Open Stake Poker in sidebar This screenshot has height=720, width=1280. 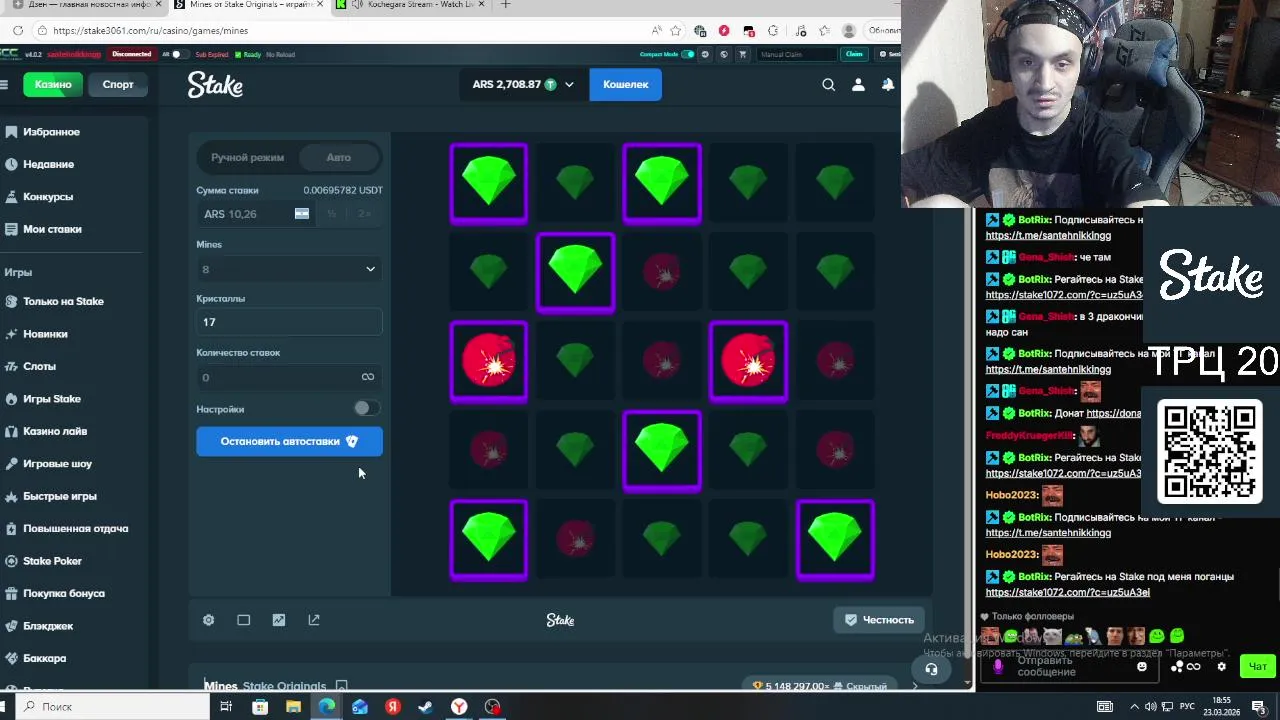click(x=52, y=561)
